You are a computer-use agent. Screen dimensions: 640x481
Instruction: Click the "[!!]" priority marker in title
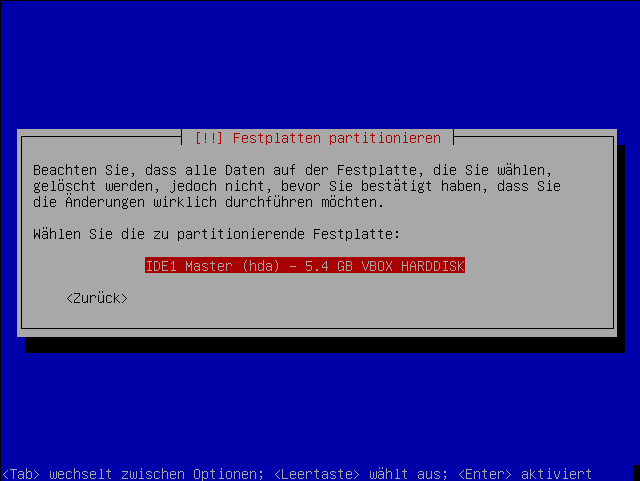(209, 138)
